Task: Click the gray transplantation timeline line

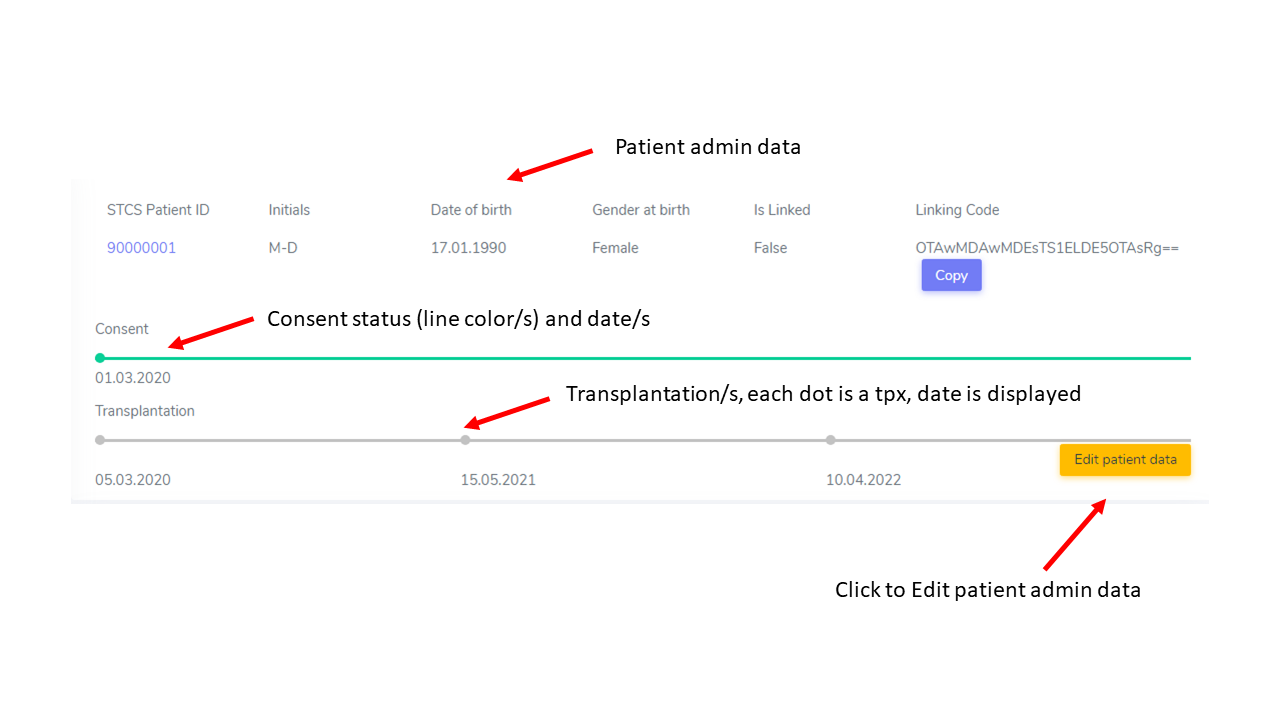Action: coord(645,440)
